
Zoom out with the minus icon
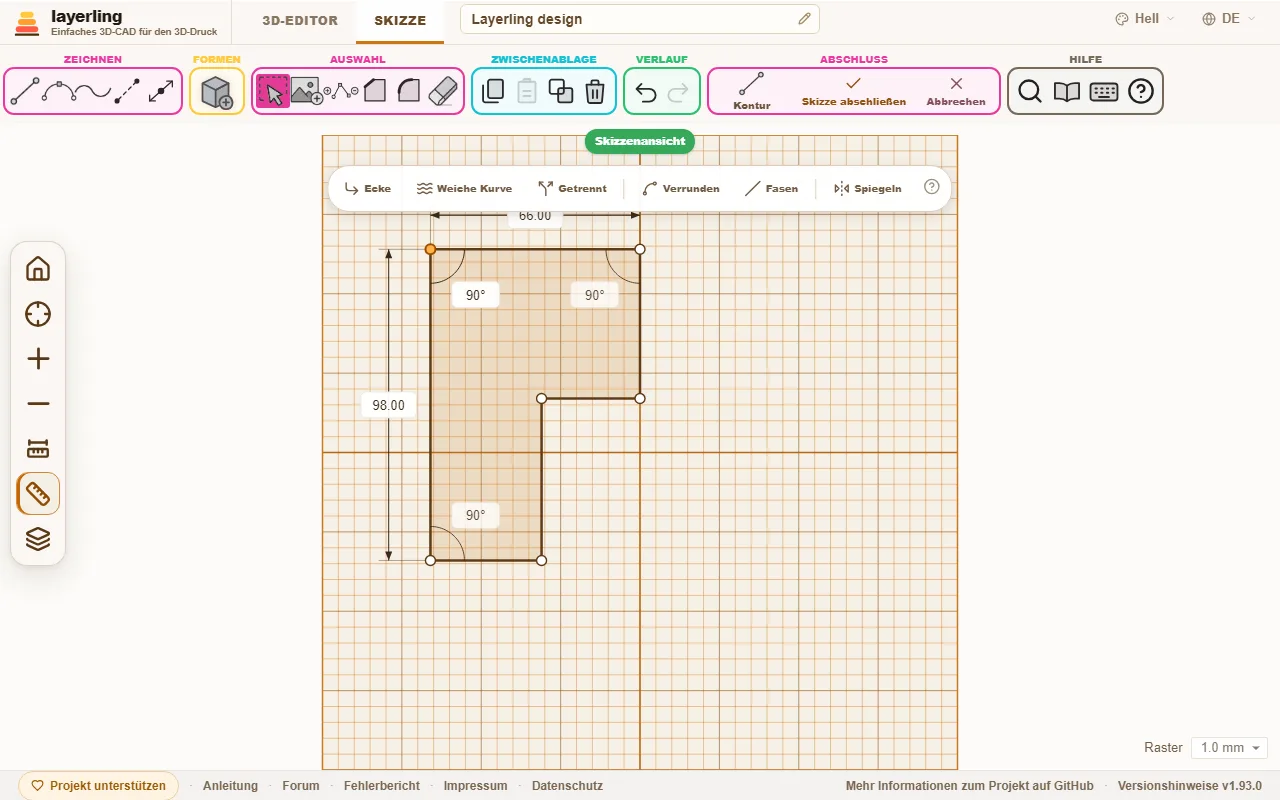tap(38, 404)
